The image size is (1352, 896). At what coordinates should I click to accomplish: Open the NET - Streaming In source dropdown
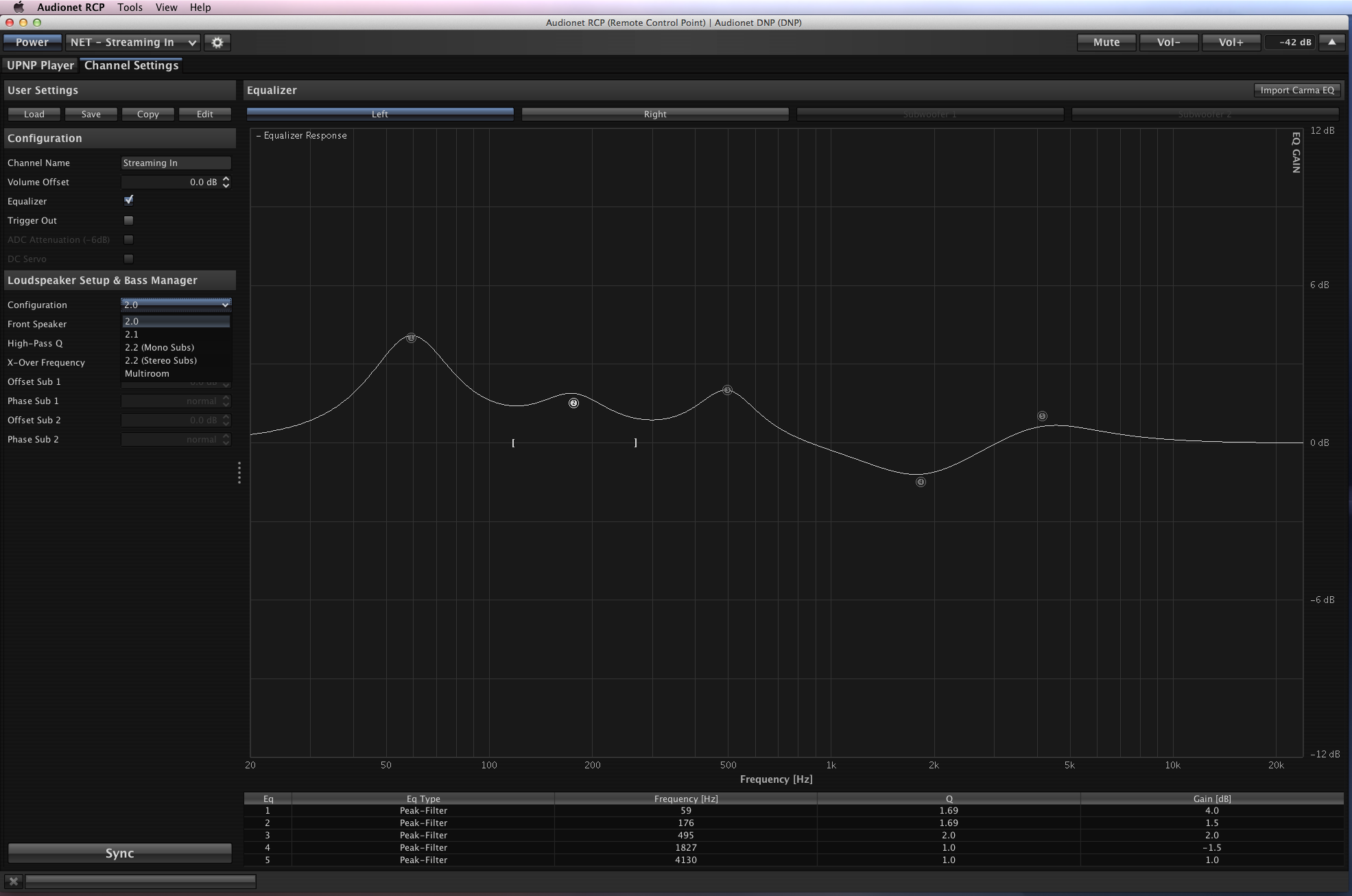133,43
